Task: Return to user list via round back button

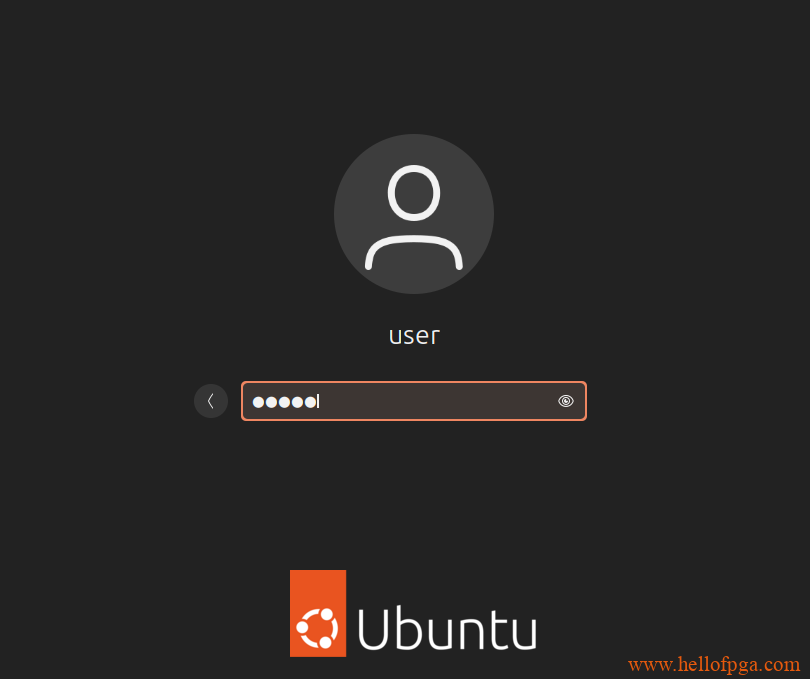Action: point(211,401)
